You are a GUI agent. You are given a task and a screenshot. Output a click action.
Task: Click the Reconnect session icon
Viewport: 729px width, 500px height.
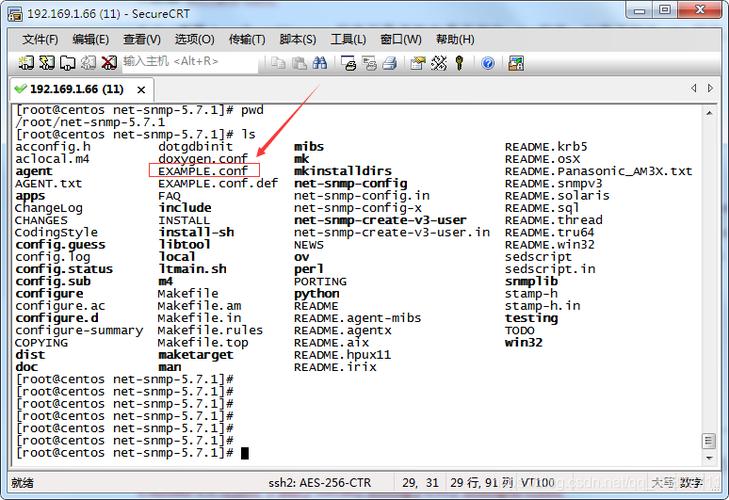tap(88, 63)
